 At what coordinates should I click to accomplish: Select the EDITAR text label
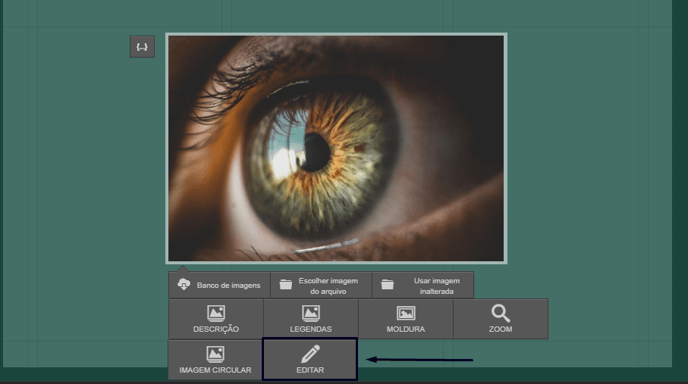[x=310, y=370]
